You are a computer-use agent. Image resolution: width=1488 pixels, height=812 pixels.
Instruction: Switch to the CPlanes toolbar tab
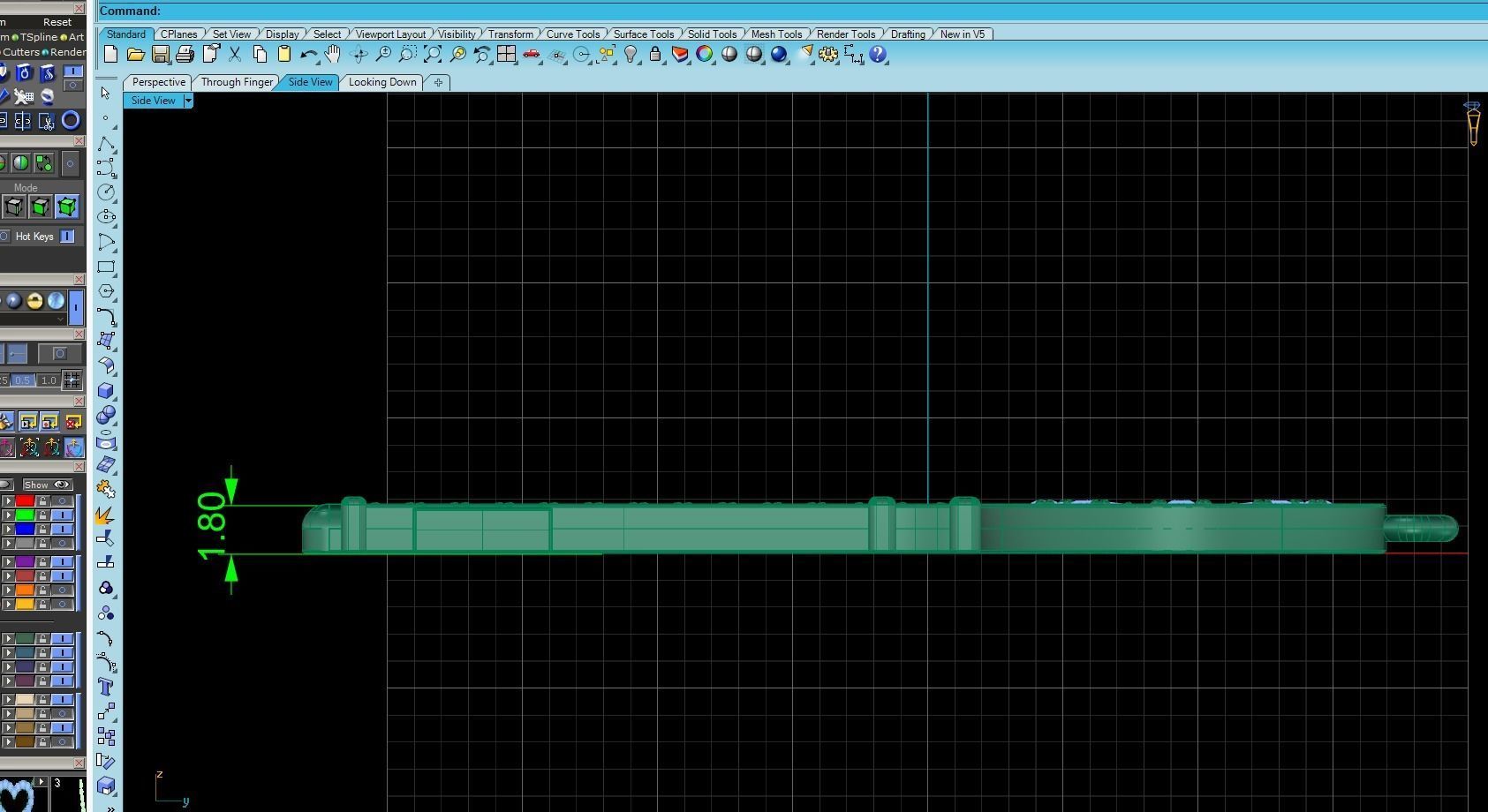point(179,34)
